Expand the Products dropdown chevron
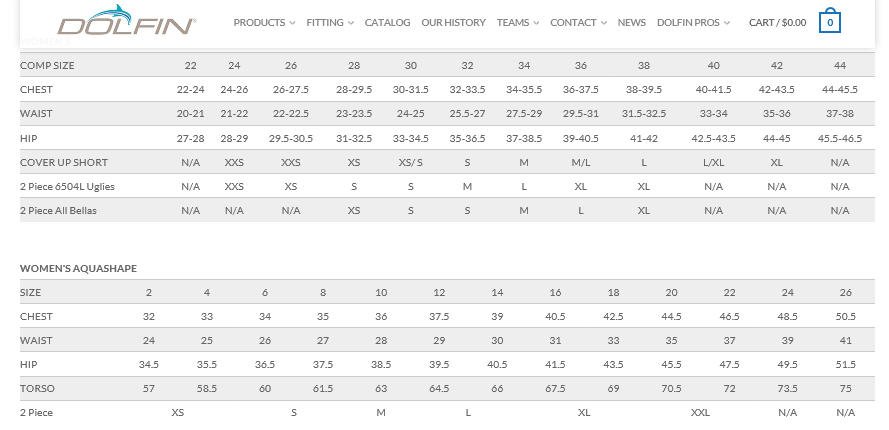The height and width of the screenshot is (430, 889). coord(292,23)
